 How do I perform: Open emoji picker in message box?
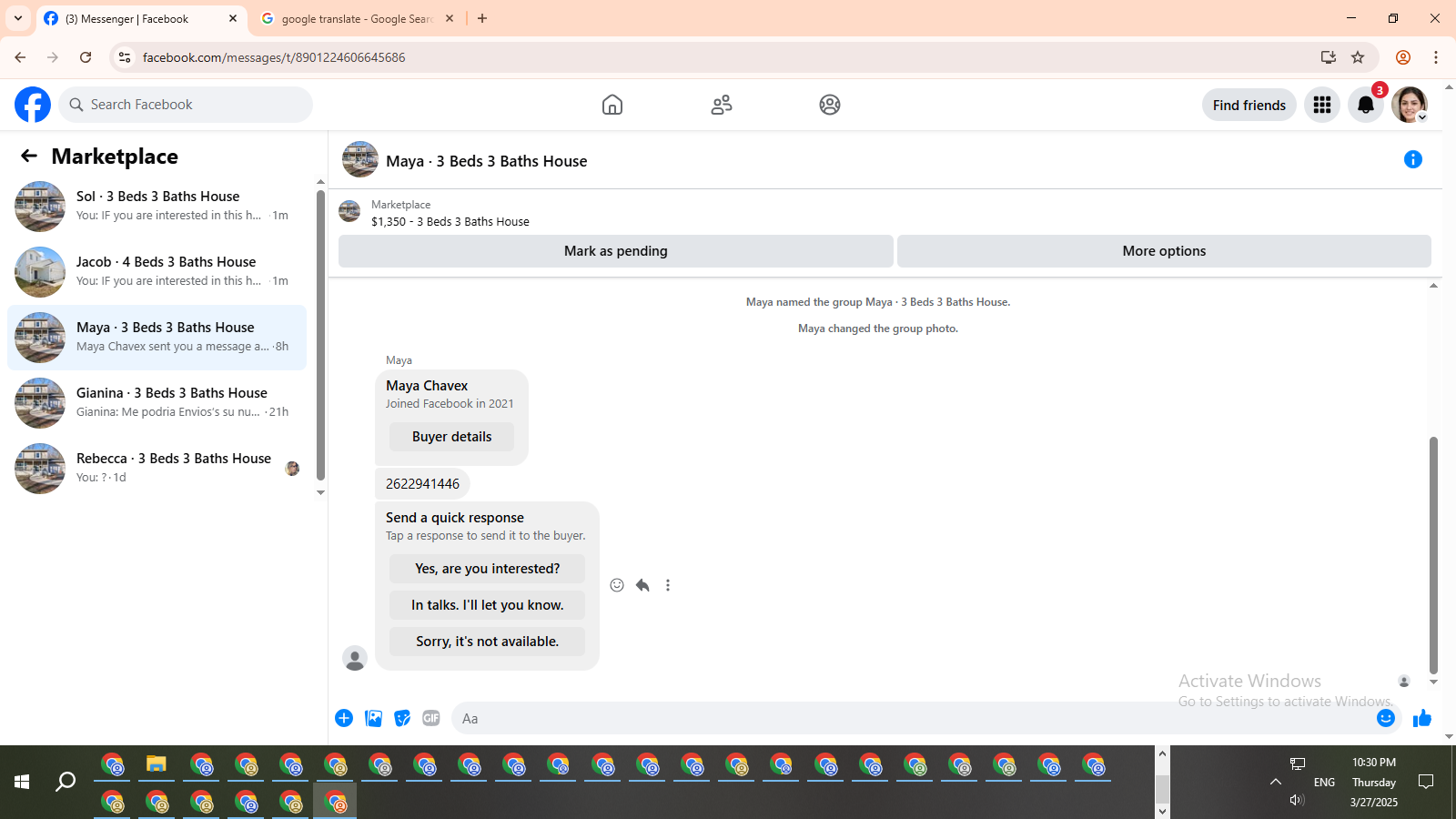tap(1386, 718)
